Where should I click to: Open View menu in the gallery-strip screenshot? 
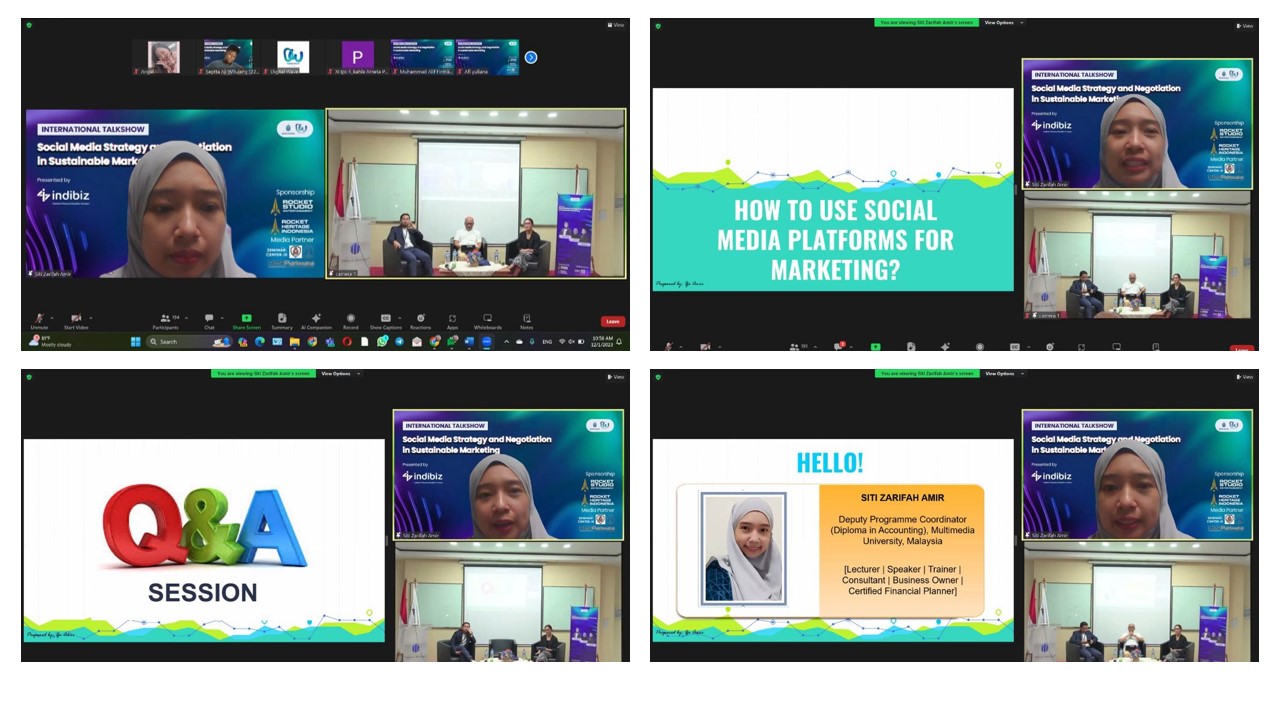click(617, 25)
